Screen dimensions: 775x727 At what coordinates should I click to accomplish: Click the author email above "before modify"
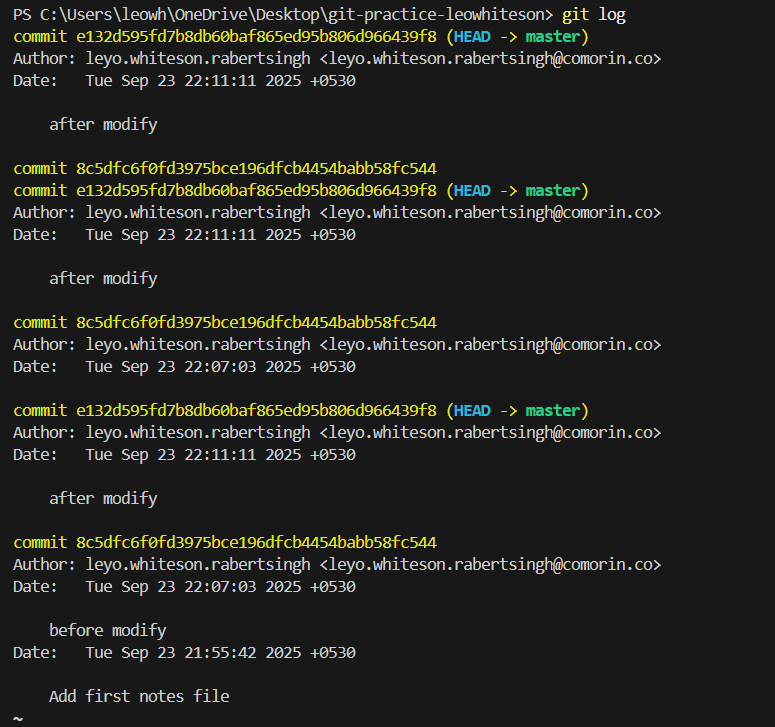pos(490,564)
